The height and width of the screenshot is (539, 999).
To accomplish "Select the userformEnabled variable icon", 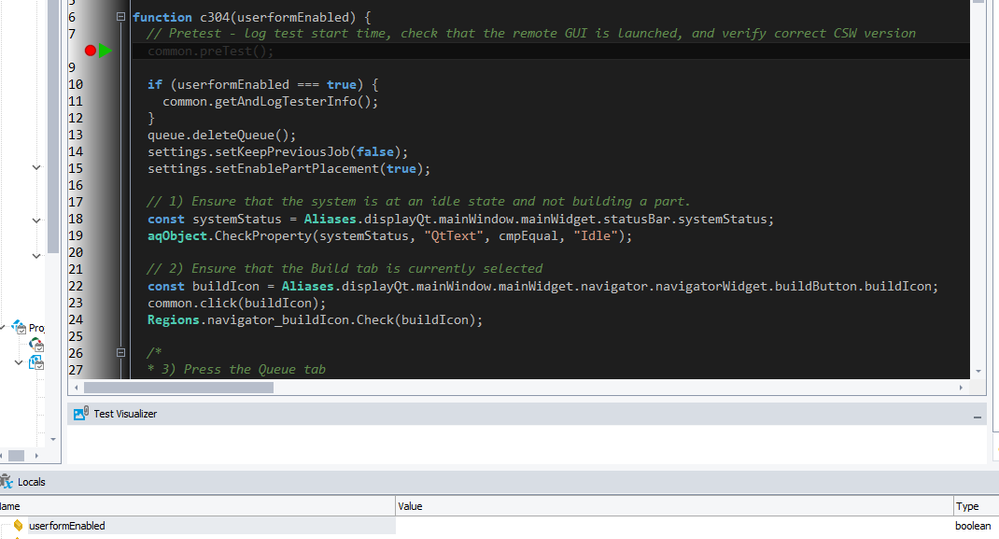I will (18, 526).
